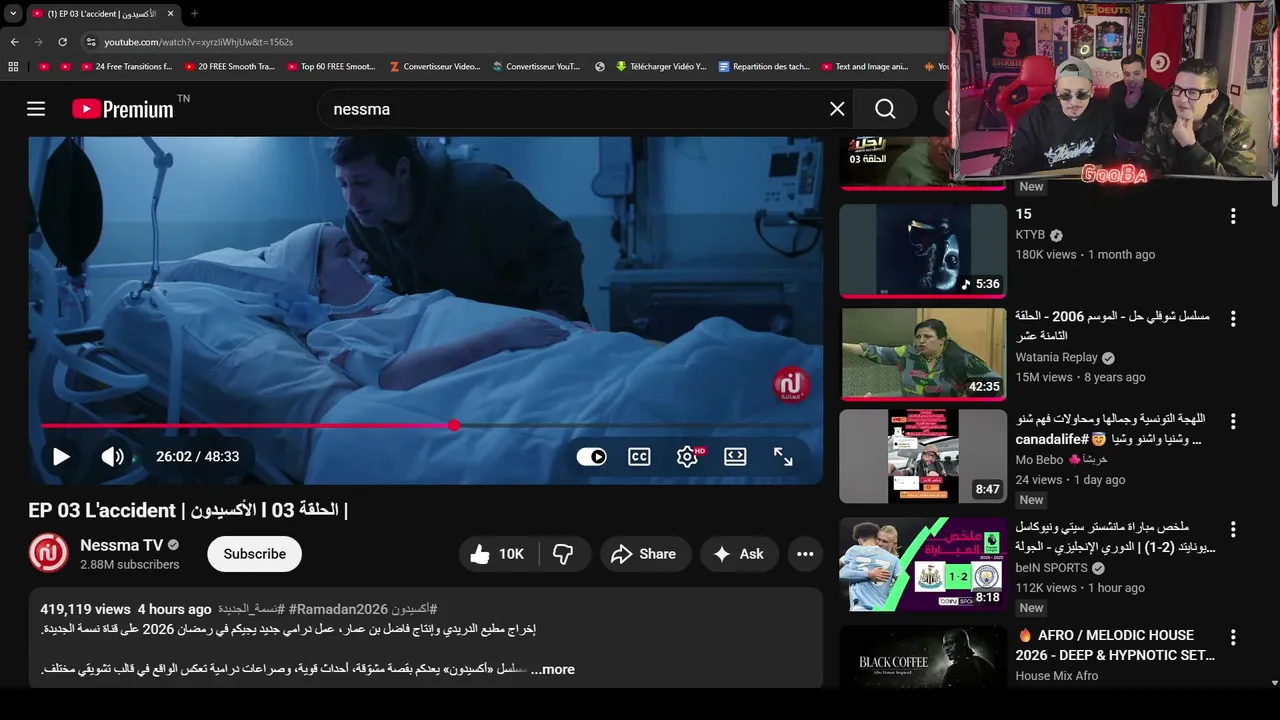Image resolution: width=1280 pixels, height=720 pixels.
Task: Switch to theater mode
Action: [x=735, y=456]
